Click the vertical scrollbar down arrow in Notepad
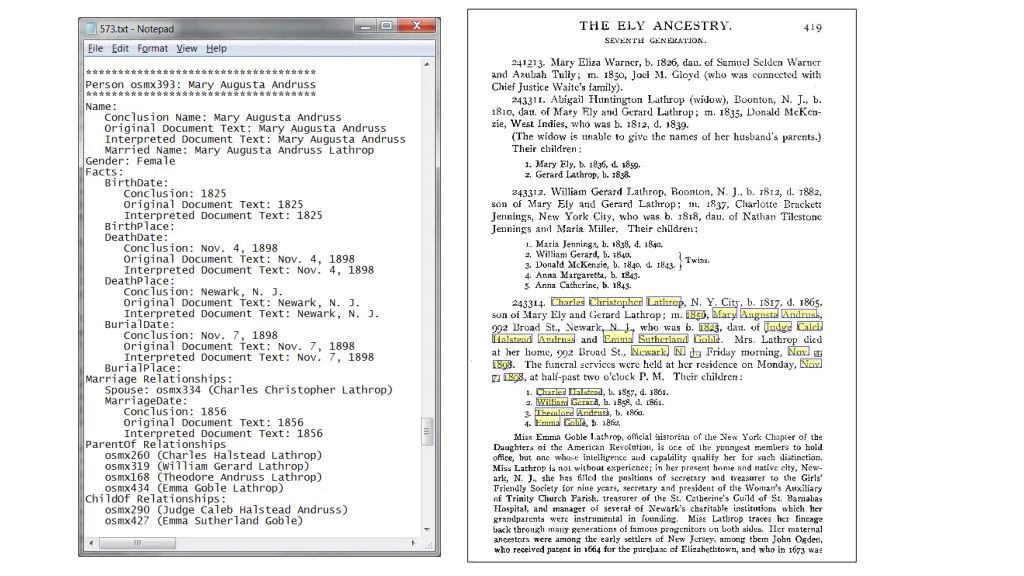The height and width of the screenshot is (576, 1024). point(429,530)
